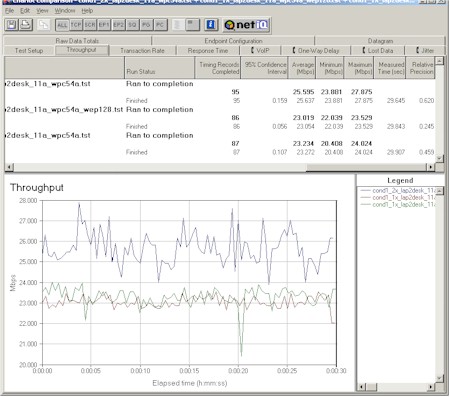Select the second legend entry, red line
This screenshot has width=450, height=397.
398,197
